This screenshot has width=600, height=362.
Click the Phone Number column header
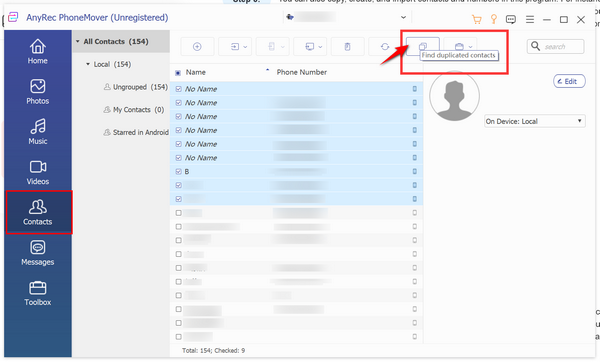(302, 72)
